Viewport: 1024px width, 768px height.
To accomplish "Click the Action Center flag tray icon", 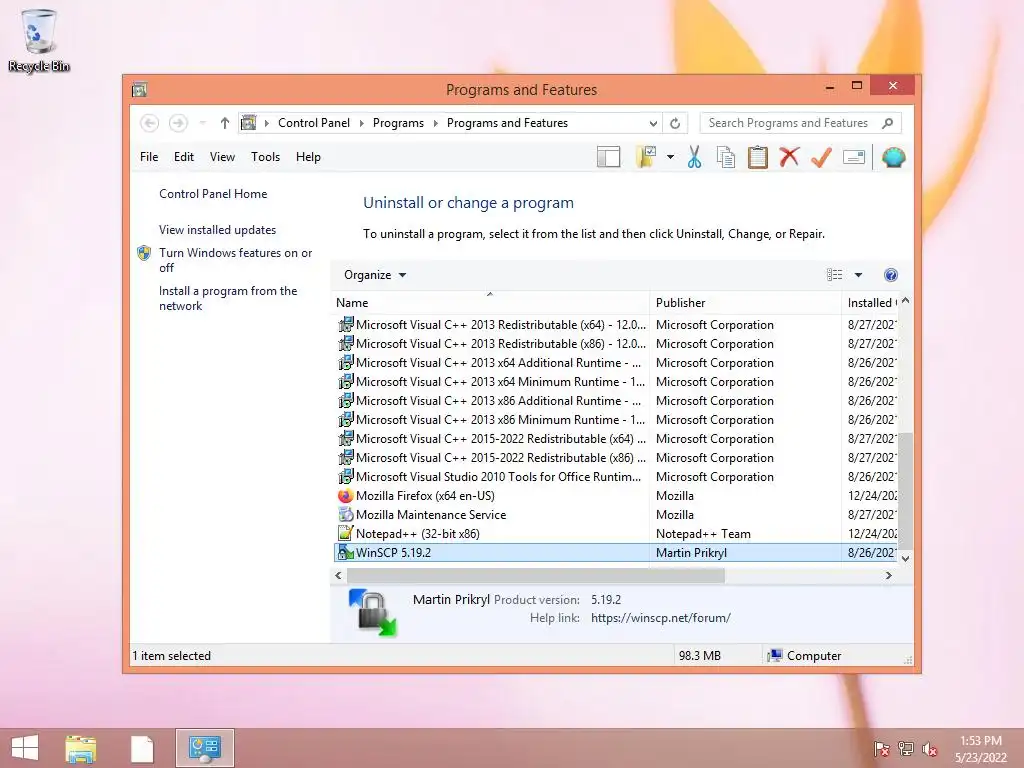I will coord(881,749).
